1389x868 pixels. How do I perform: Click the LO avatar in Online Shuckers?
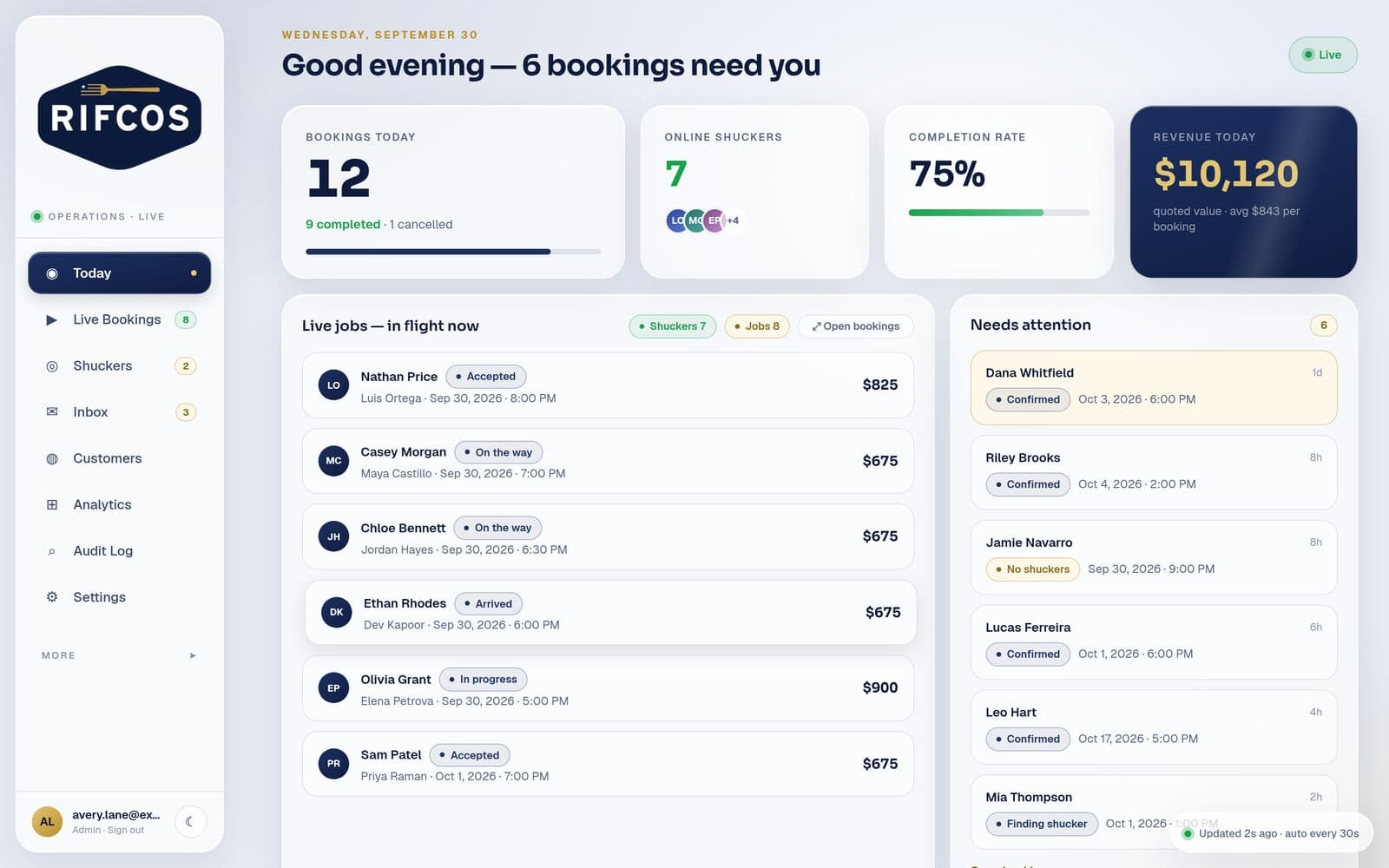[x=677, y=220]
